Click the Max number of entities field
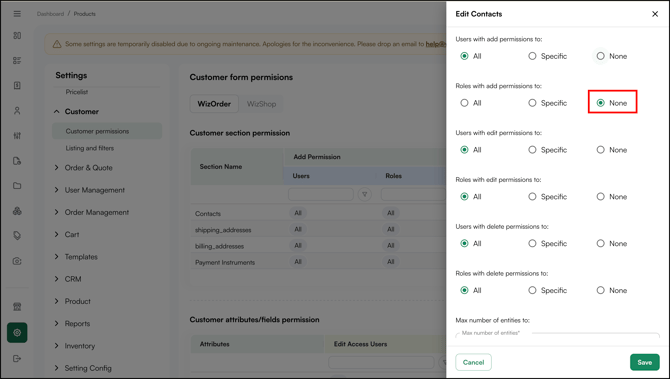 (x=558, y=335)
